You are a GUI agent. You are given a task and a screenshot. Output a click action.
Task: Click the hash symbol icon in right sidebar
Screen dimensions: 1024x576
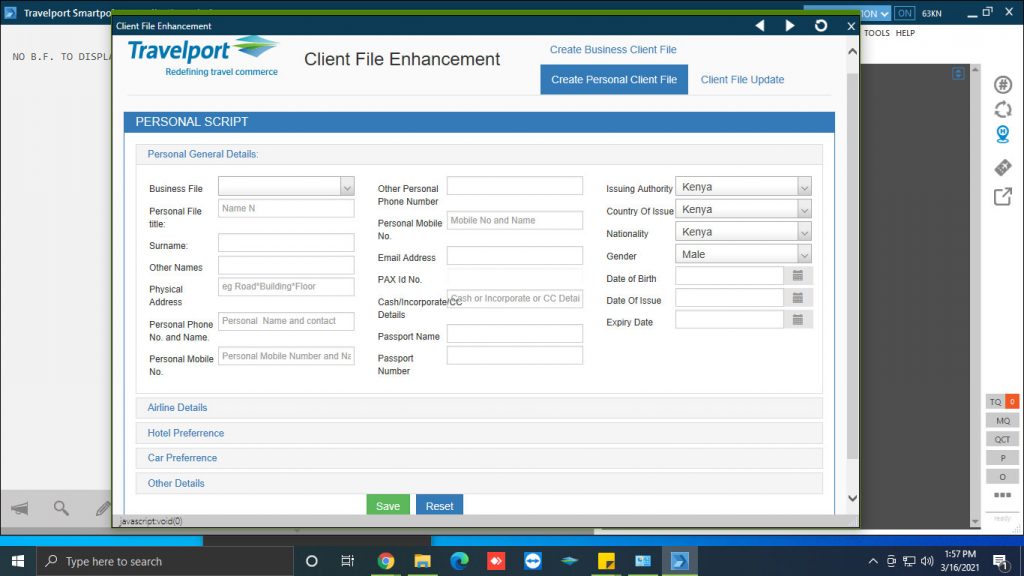pyautogui.click(x=1002, y=84)
